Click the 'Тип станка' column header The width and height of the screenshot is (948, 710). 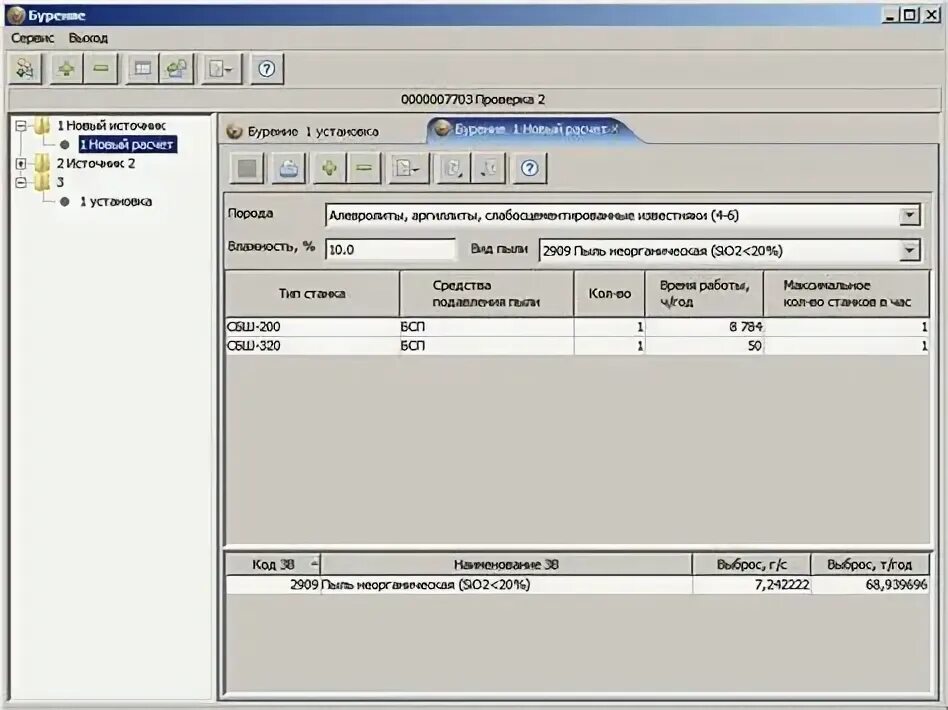[x=312, y=293]
